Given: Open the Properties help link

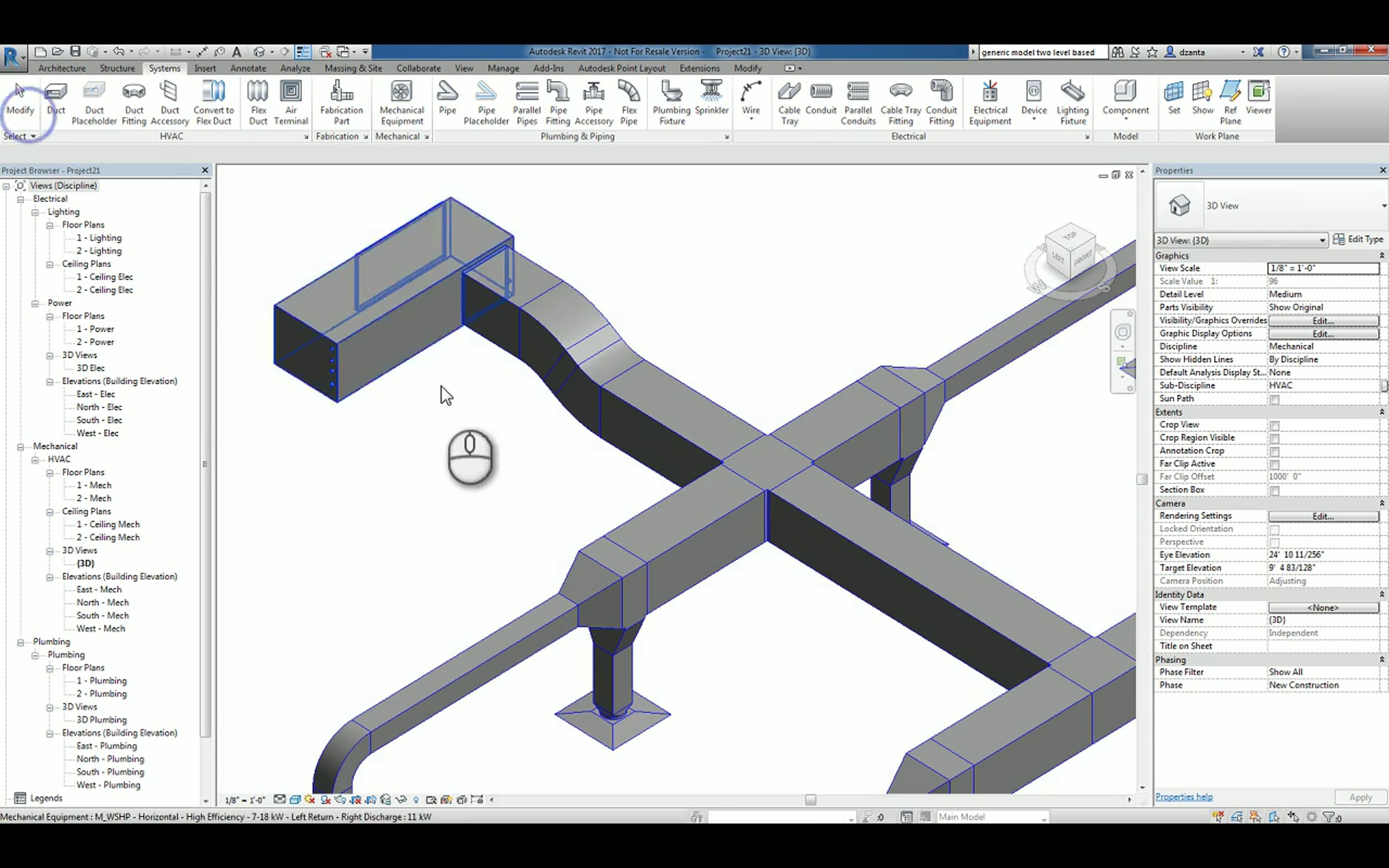Looking at the screenshot, I should 1184,797.
